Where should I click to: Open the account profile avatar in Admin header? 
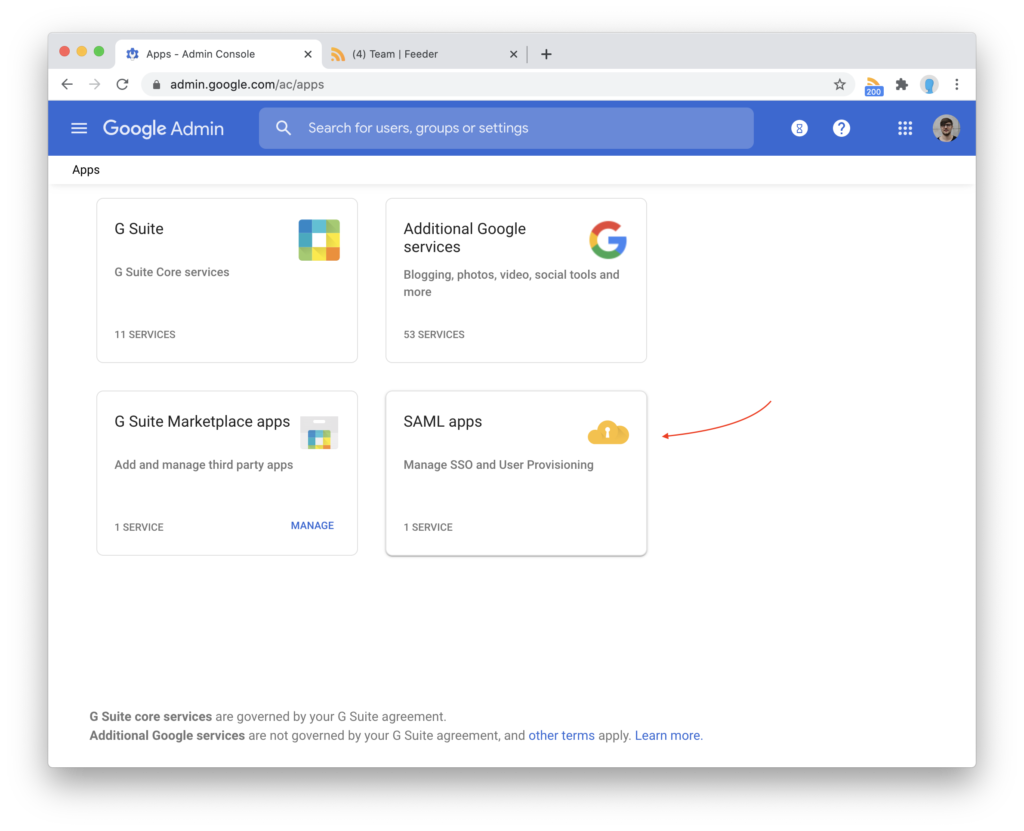(946, 128)
